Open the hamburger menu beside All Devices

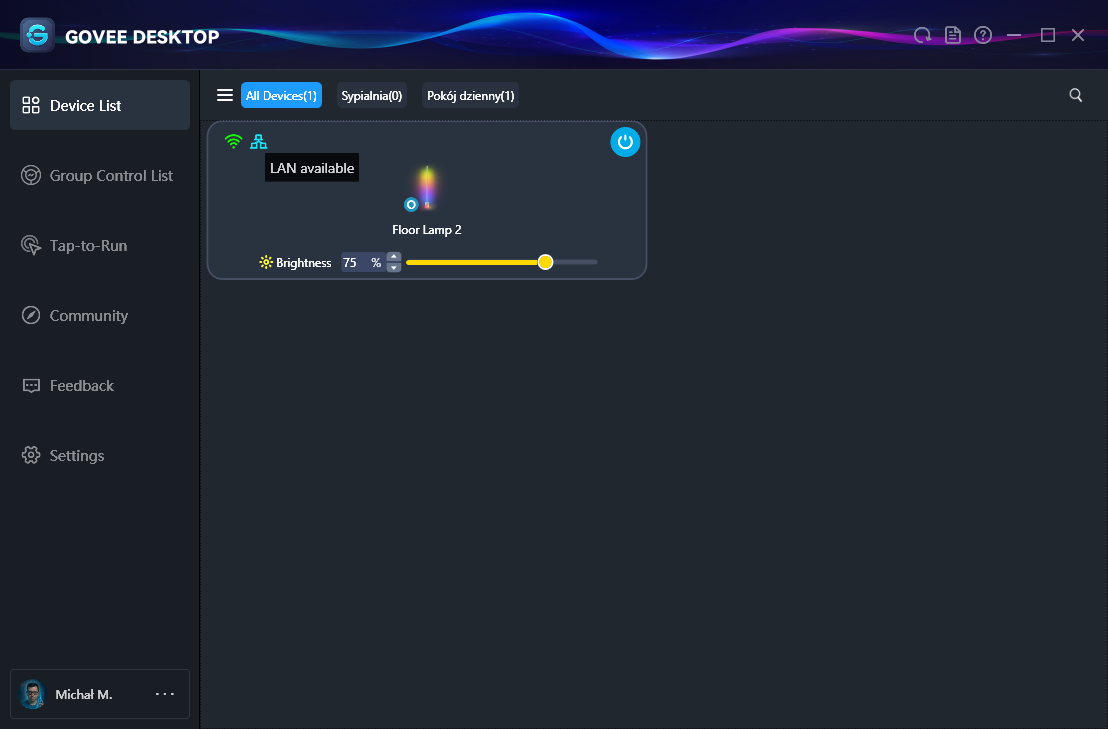pyautogui.click(x=225, y=95)
